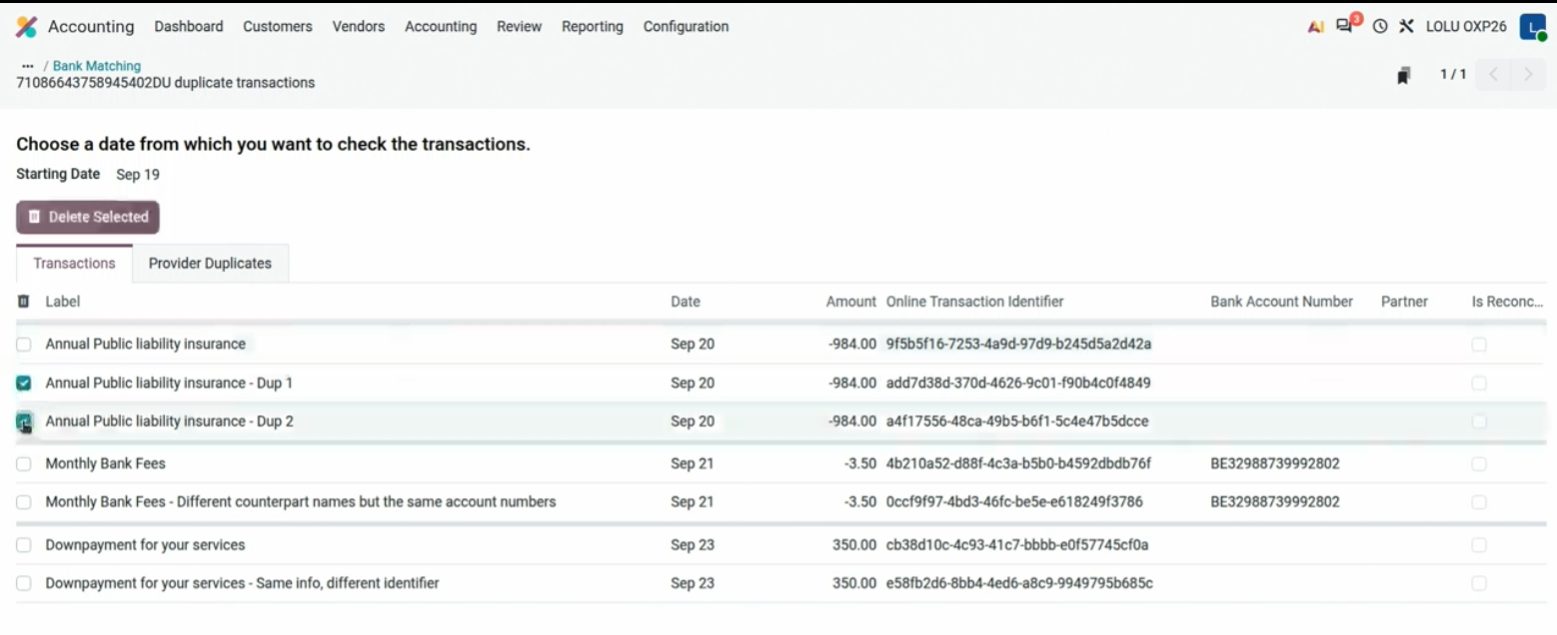This screenshot has height=635, width=1557.
Task: Sort by Bank Account Number column header
Action: click(x=1281, y=301)
